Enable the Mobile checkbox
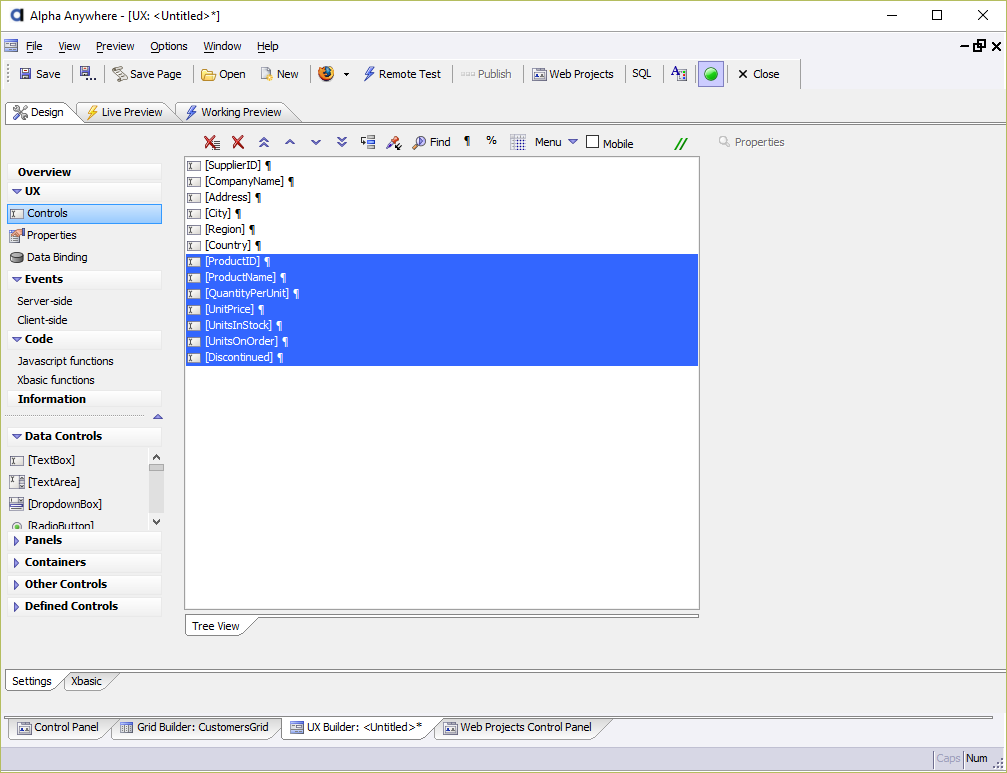1007x773 pixels. 593,142
